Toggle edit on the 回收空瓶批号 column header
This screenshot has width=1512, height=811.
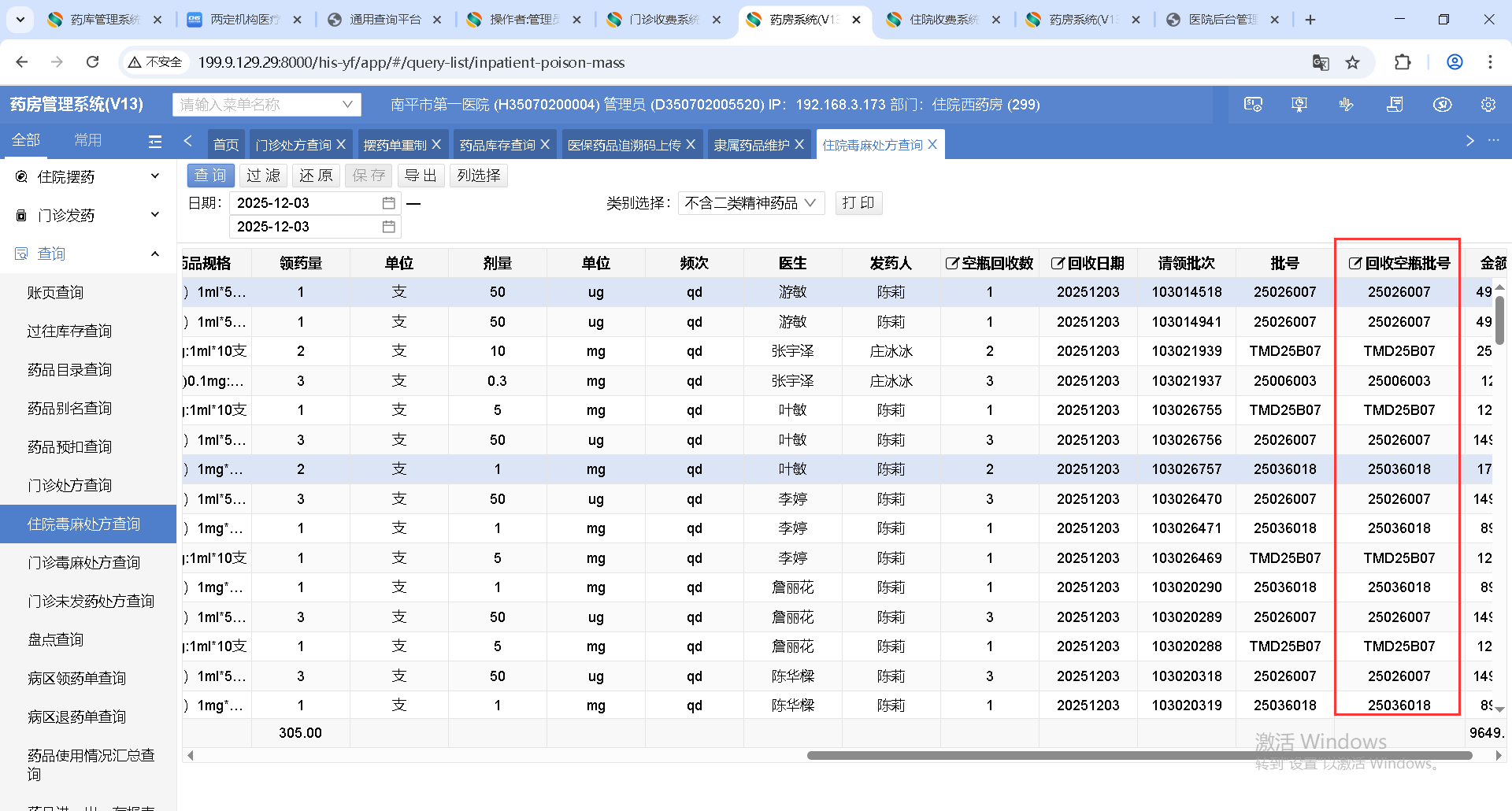pos(1354,264)
